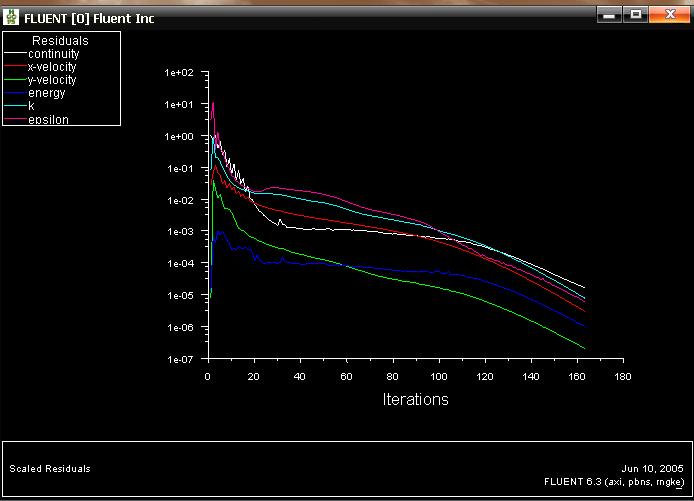
Task: Select the 'y-velocity' legend entry
Action: tap(52, 80)
